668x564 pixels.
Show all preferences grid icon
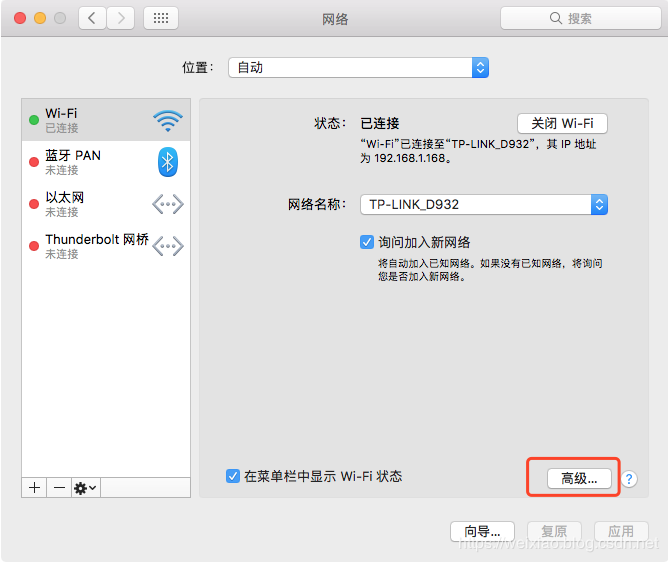tap(161, 18)
